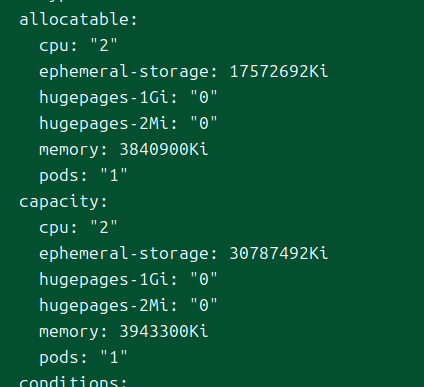Click the cpu line under allocatable
Viewport: 424px width, 387px height.
point(78,45)
